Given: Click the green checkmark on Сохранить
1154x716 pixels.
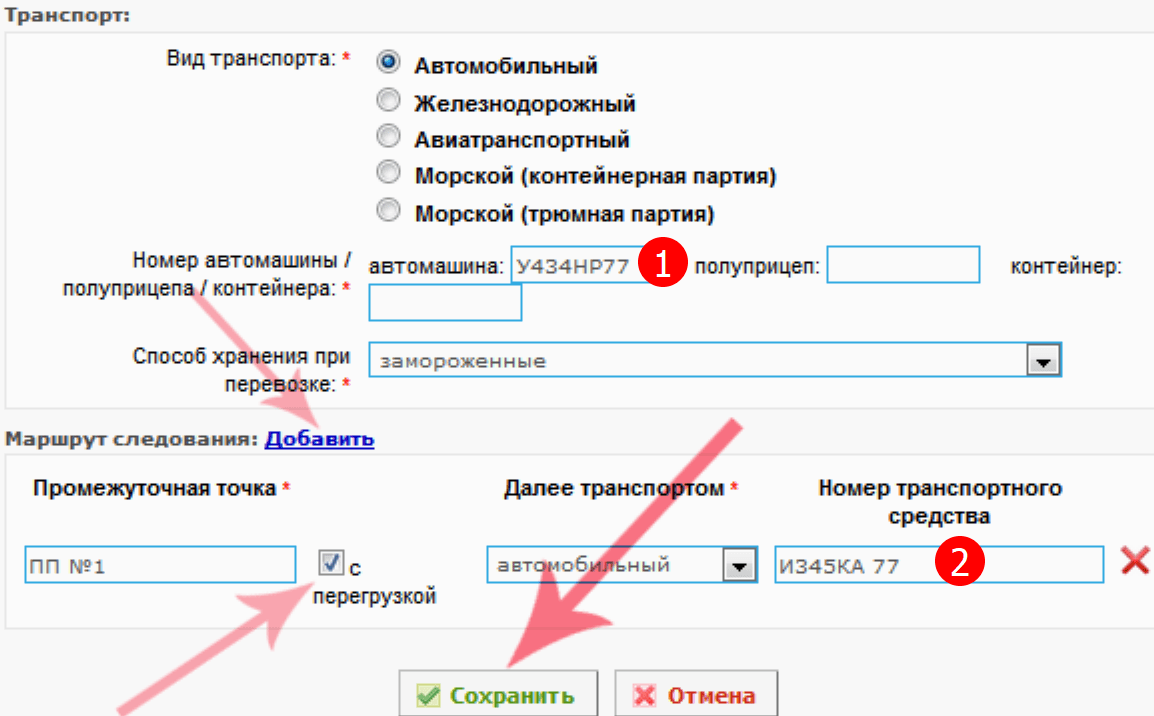Looking at the screenshot, I should click(428, 696).
